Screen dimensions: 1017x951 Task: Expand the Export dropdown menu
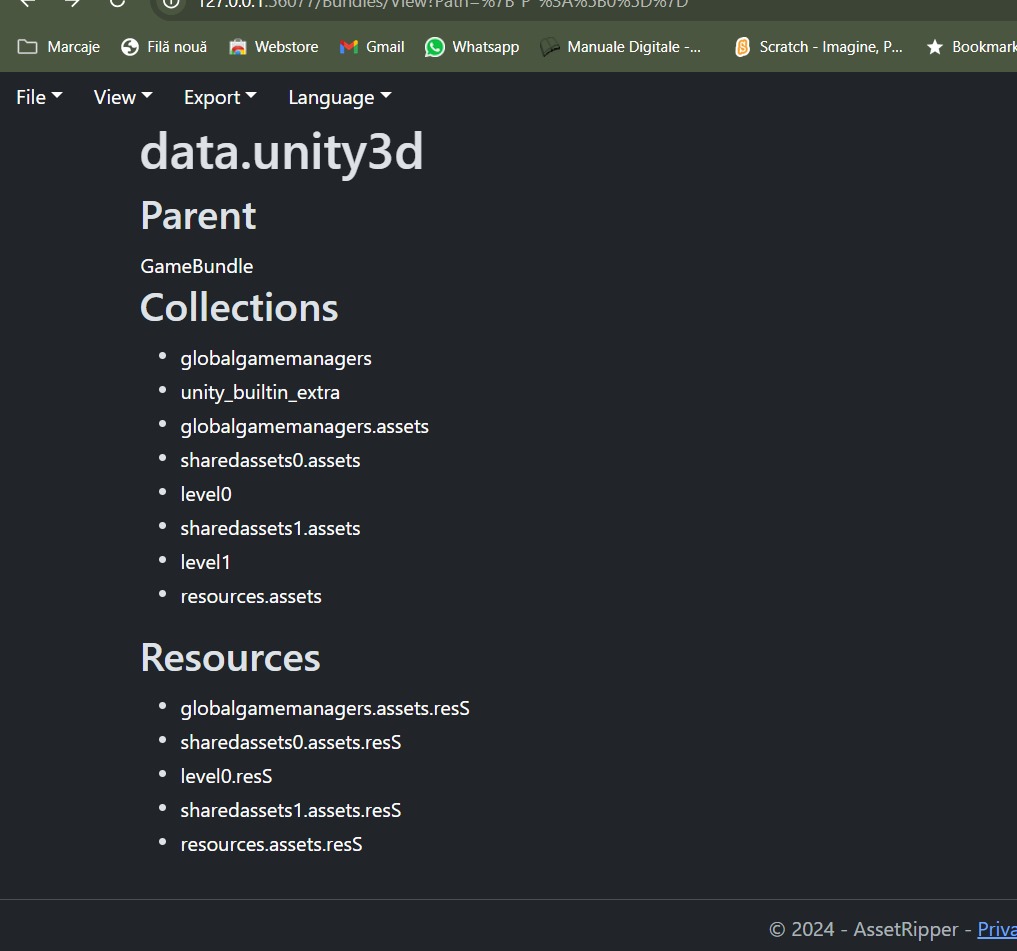coord(220,97)
